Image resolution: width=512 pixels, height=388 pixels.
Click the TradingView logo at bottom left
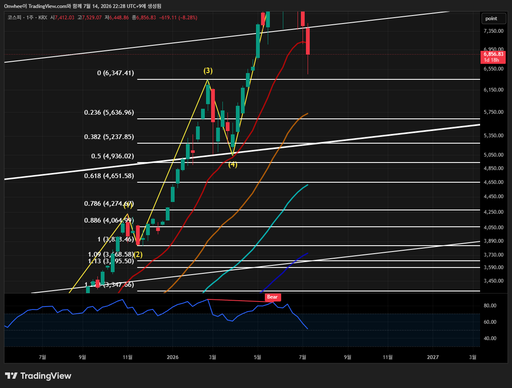(38, 376)
